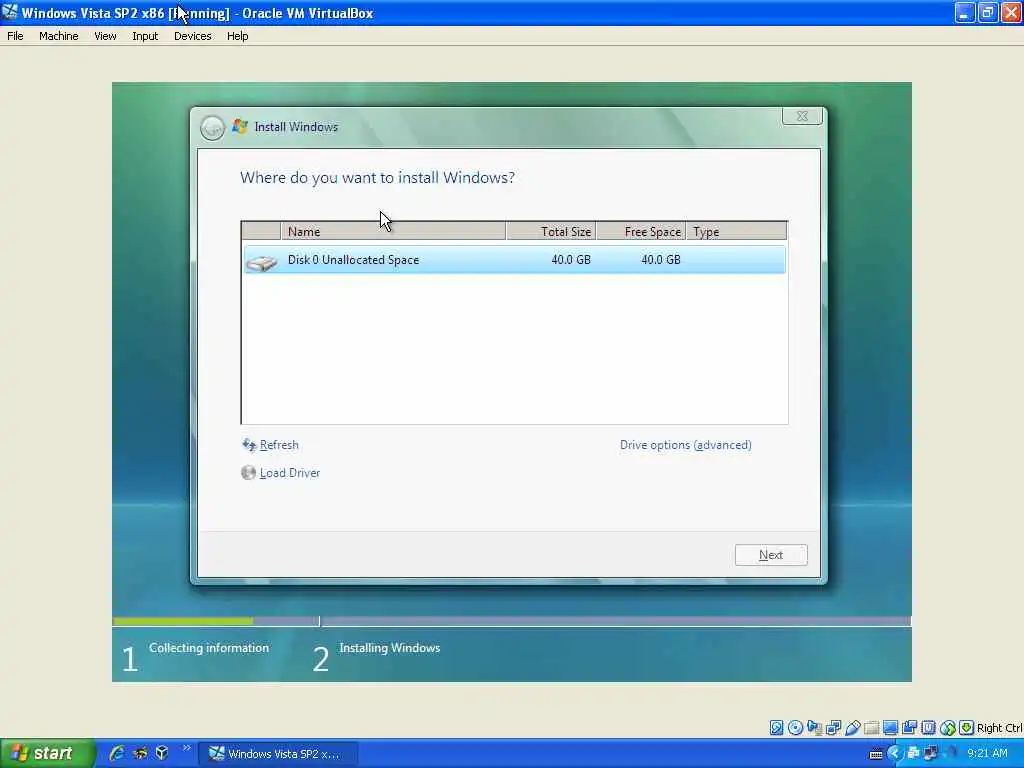Click the 40.0 GB total size cell
The image size is (1024, 768).
[571, 260]
